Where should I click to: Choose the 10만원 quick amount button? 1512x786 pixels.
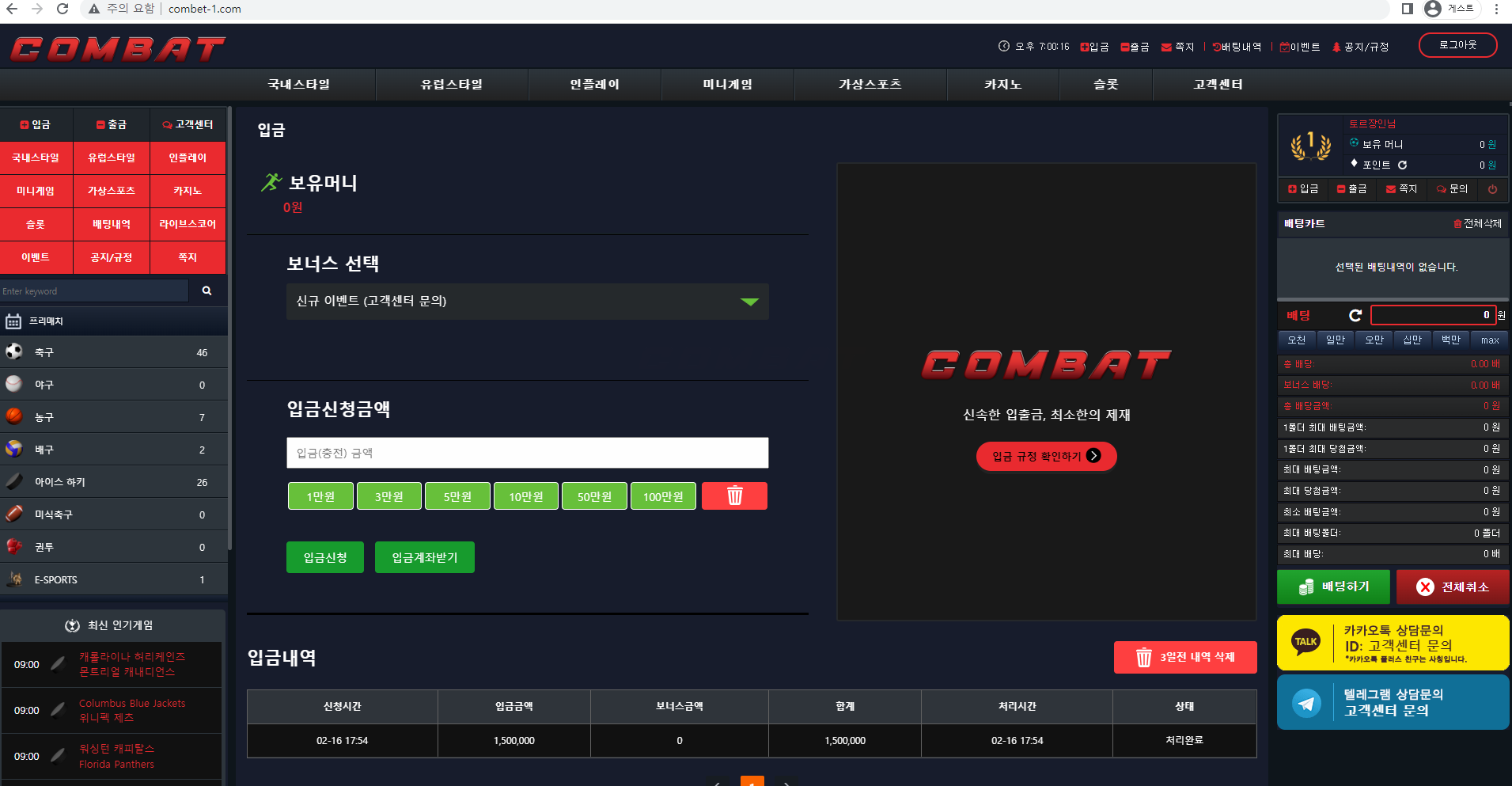click(525, 496)
